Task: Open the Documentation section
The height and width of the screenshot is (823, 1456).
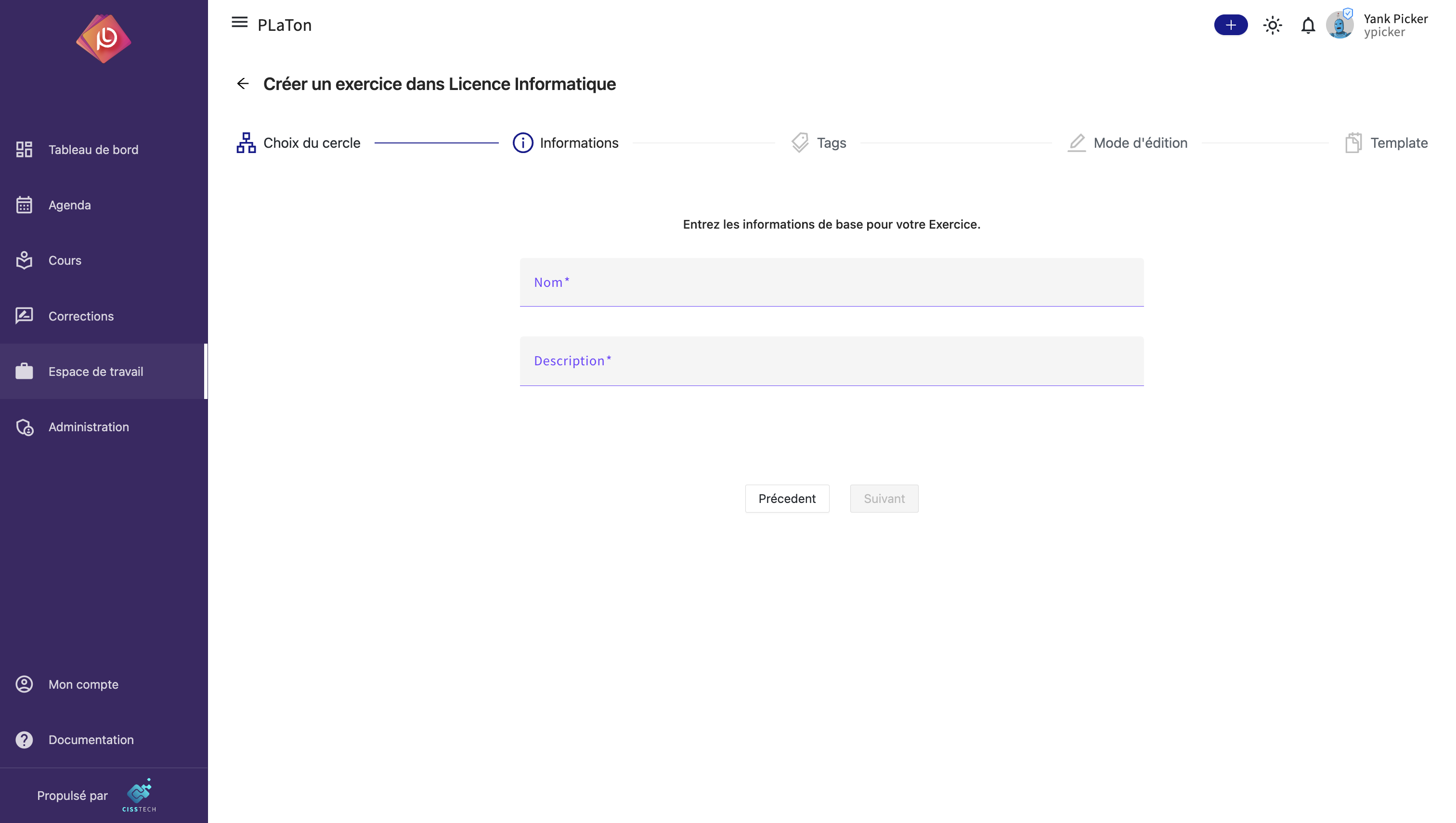Action: (x=91, y=739)
